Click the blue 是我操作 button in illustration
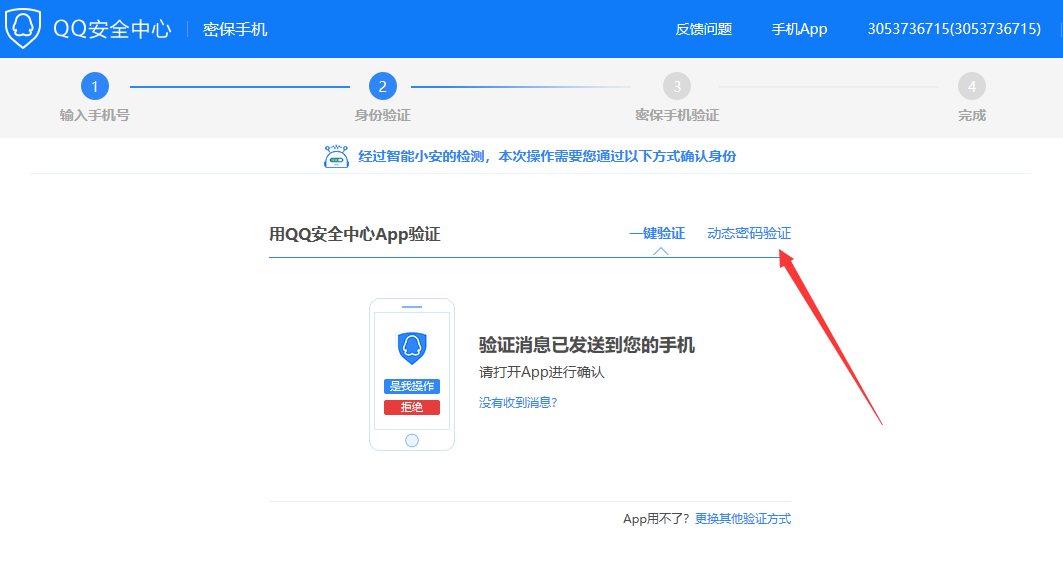Image resolution: width=1063 pixels, height=564 pixels. click(412, 386)
